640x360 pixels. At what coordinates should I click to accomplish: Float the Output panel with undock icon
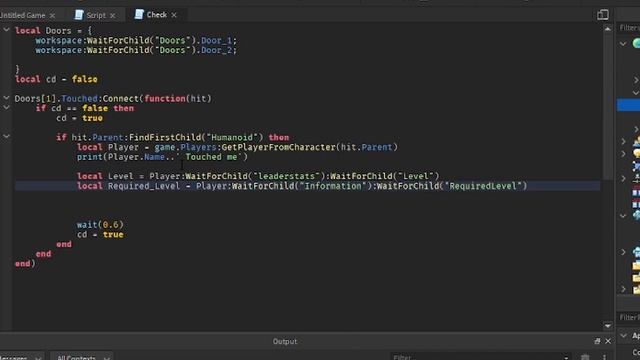(597, 341)
